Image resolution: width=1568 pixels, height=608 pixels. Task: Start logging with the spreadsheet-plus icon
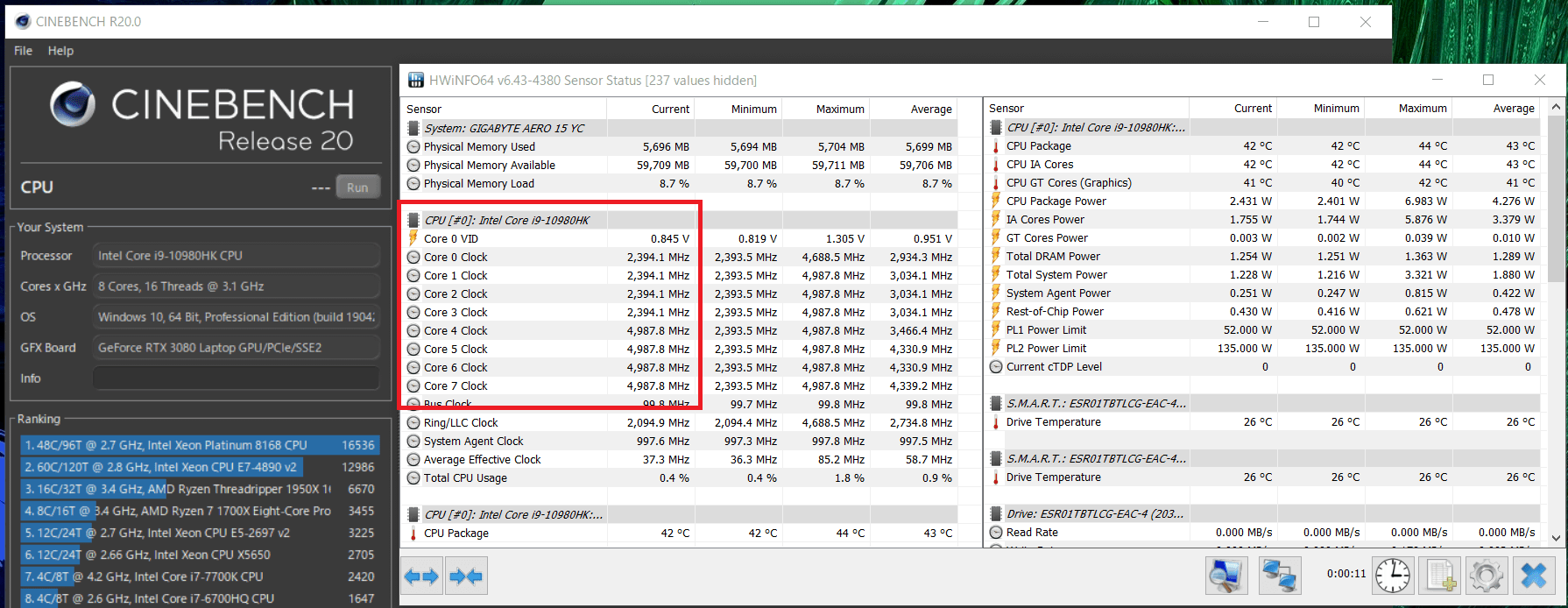coord(1440,576)
